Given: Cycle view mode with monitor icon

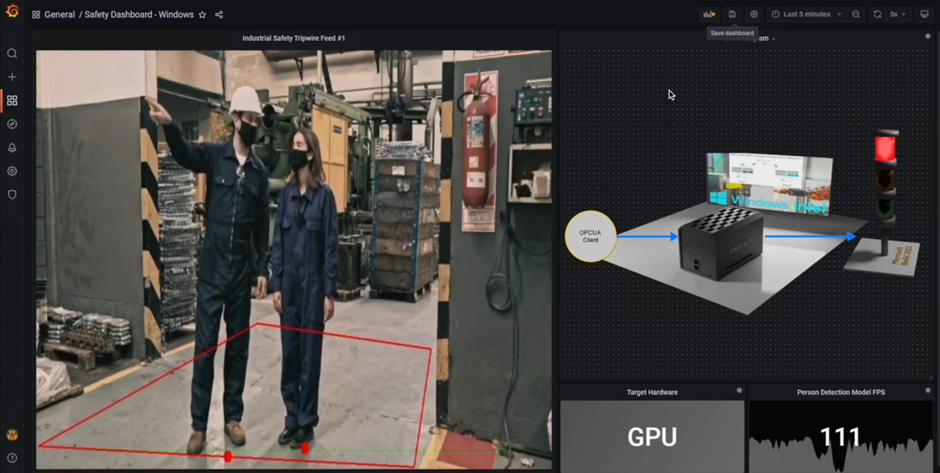Looking at the screenshot, I should (924, 14).
